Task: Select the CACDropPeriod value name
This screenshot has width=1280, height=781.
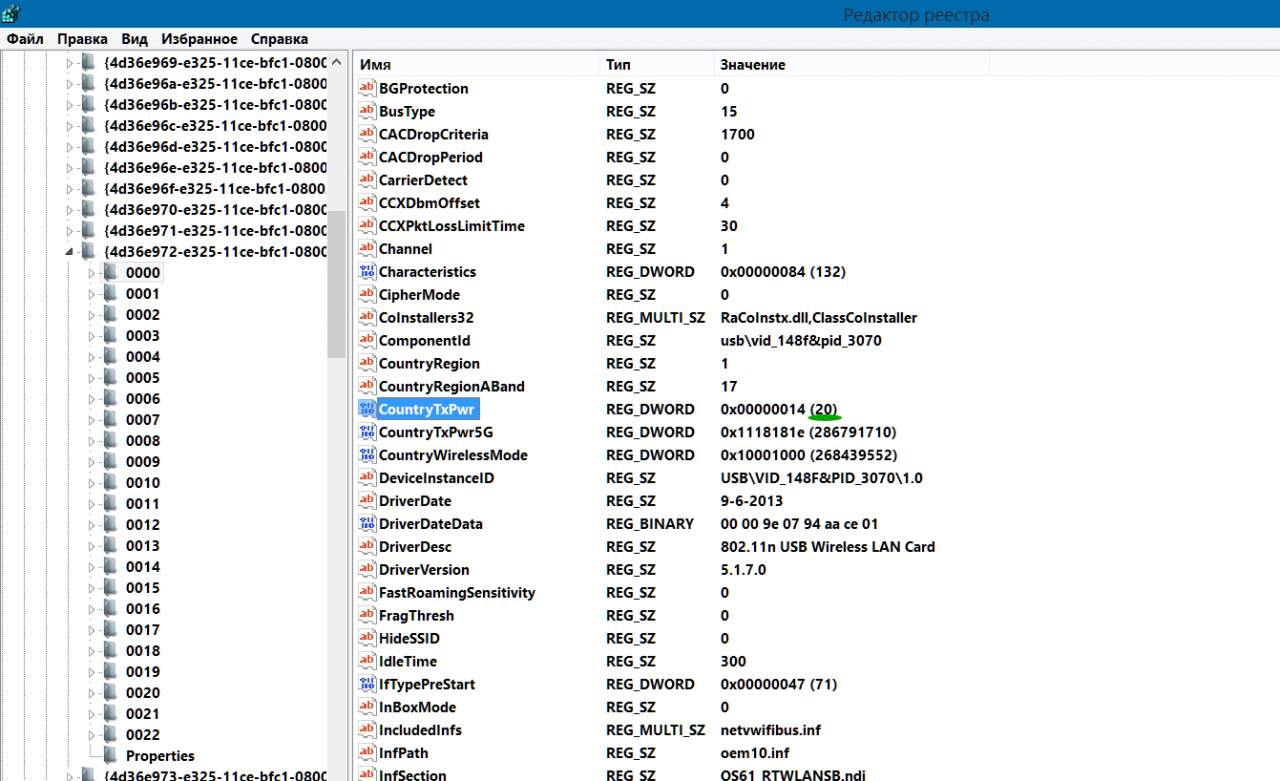Action: point(431,157)
